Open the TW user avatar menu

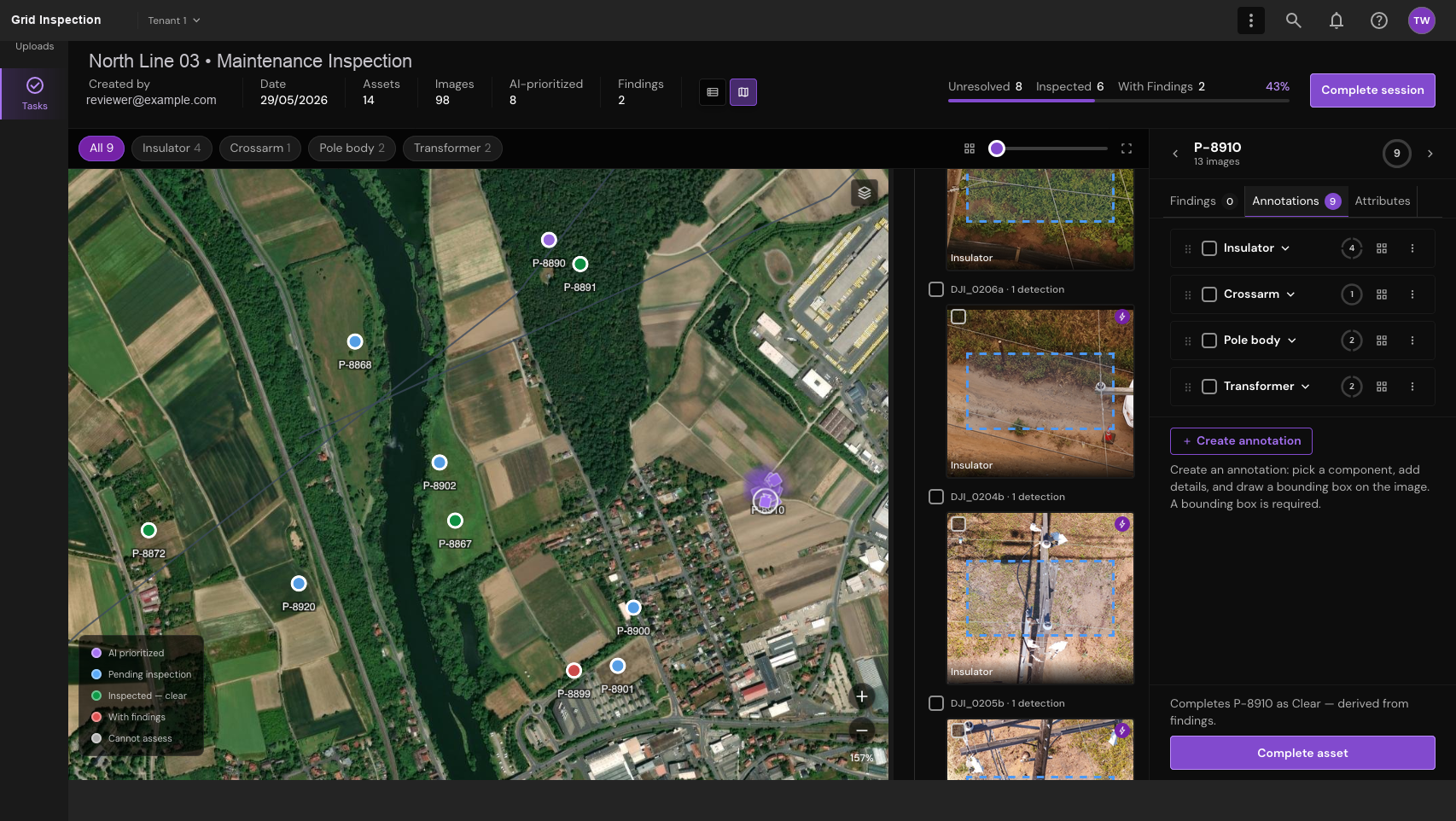[x=1421, y=20]
